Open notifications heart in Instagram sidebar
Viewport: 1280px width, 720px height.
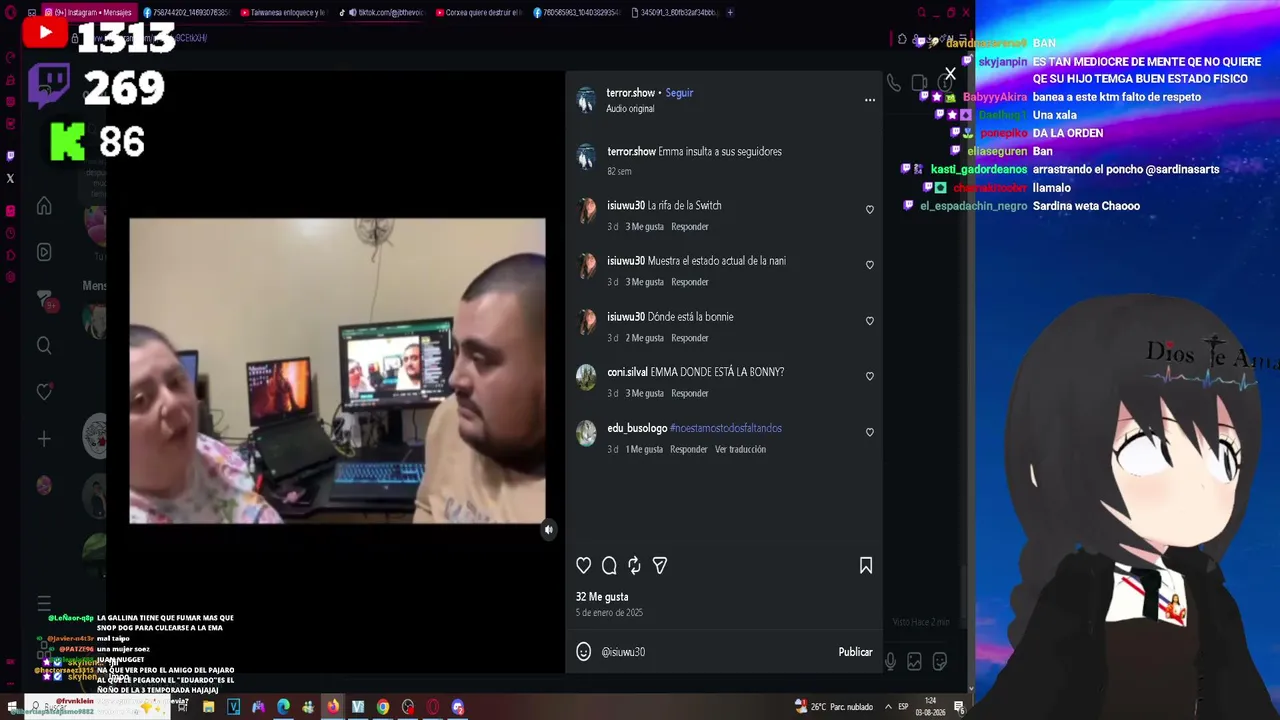44,392
